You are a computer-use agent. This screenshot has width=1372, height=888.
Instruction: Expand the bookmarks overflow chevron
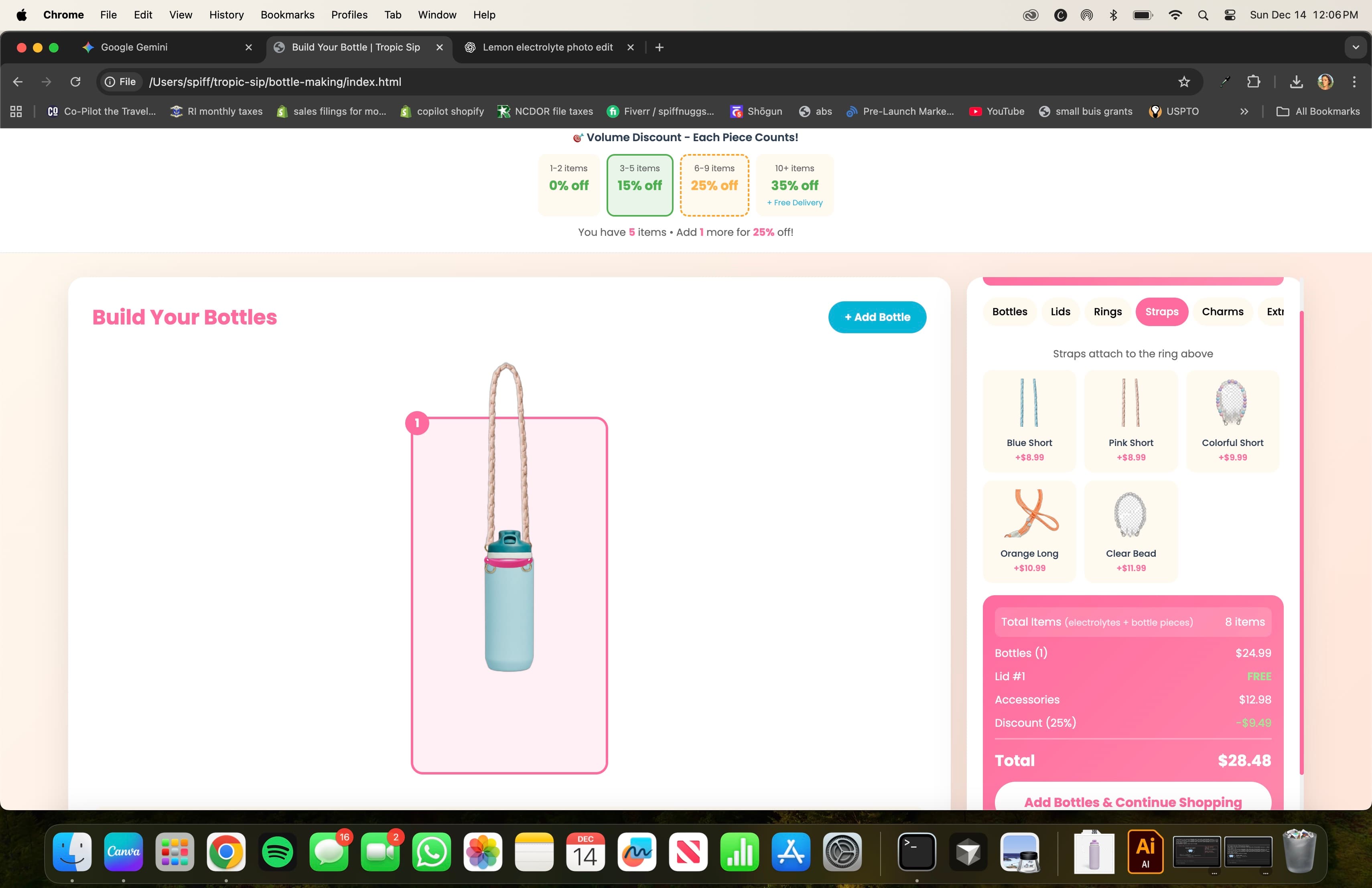(x=1244, y=112)
